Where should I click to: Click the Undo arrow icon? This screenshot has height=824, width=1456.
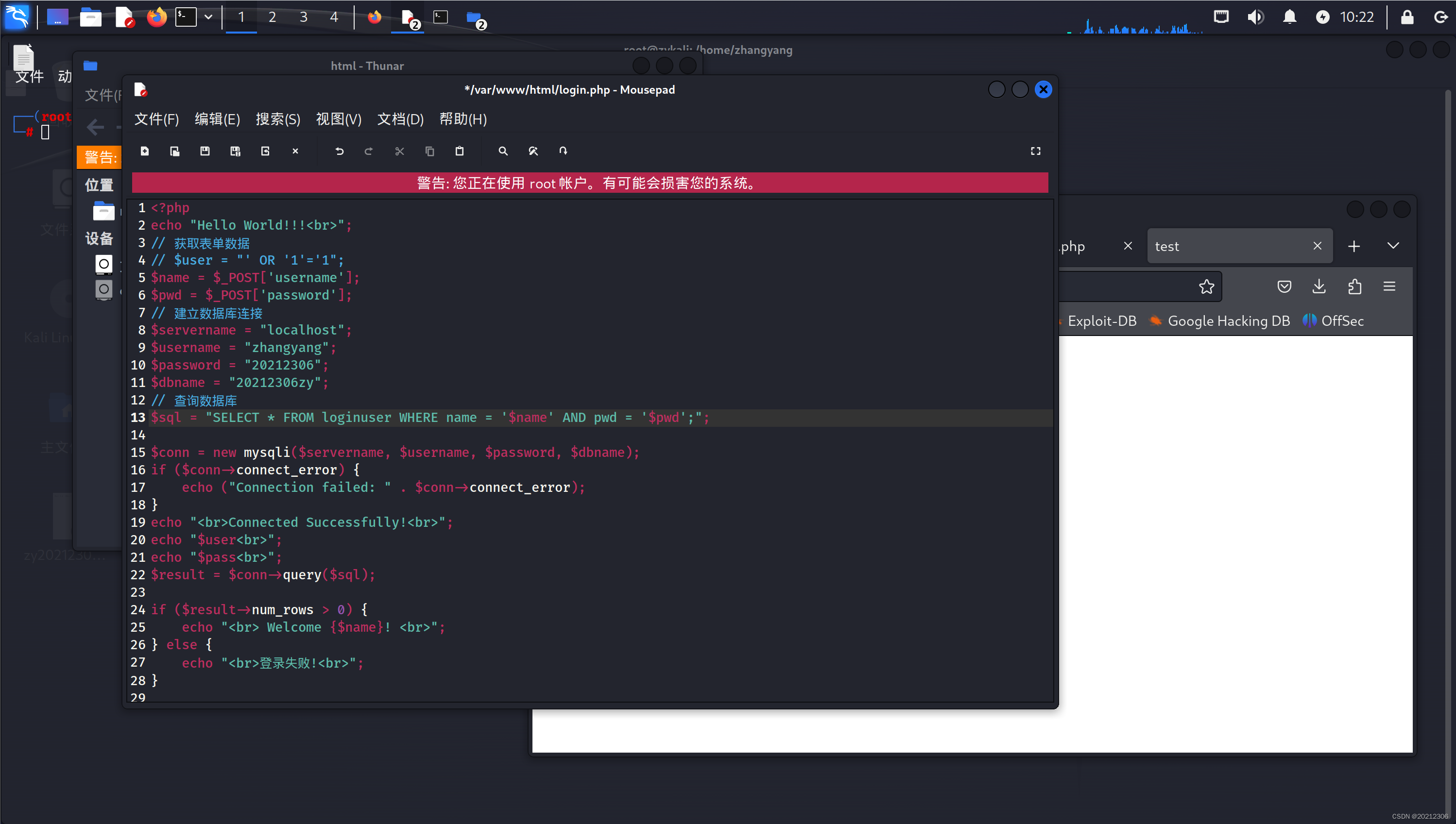coord(339,151)
